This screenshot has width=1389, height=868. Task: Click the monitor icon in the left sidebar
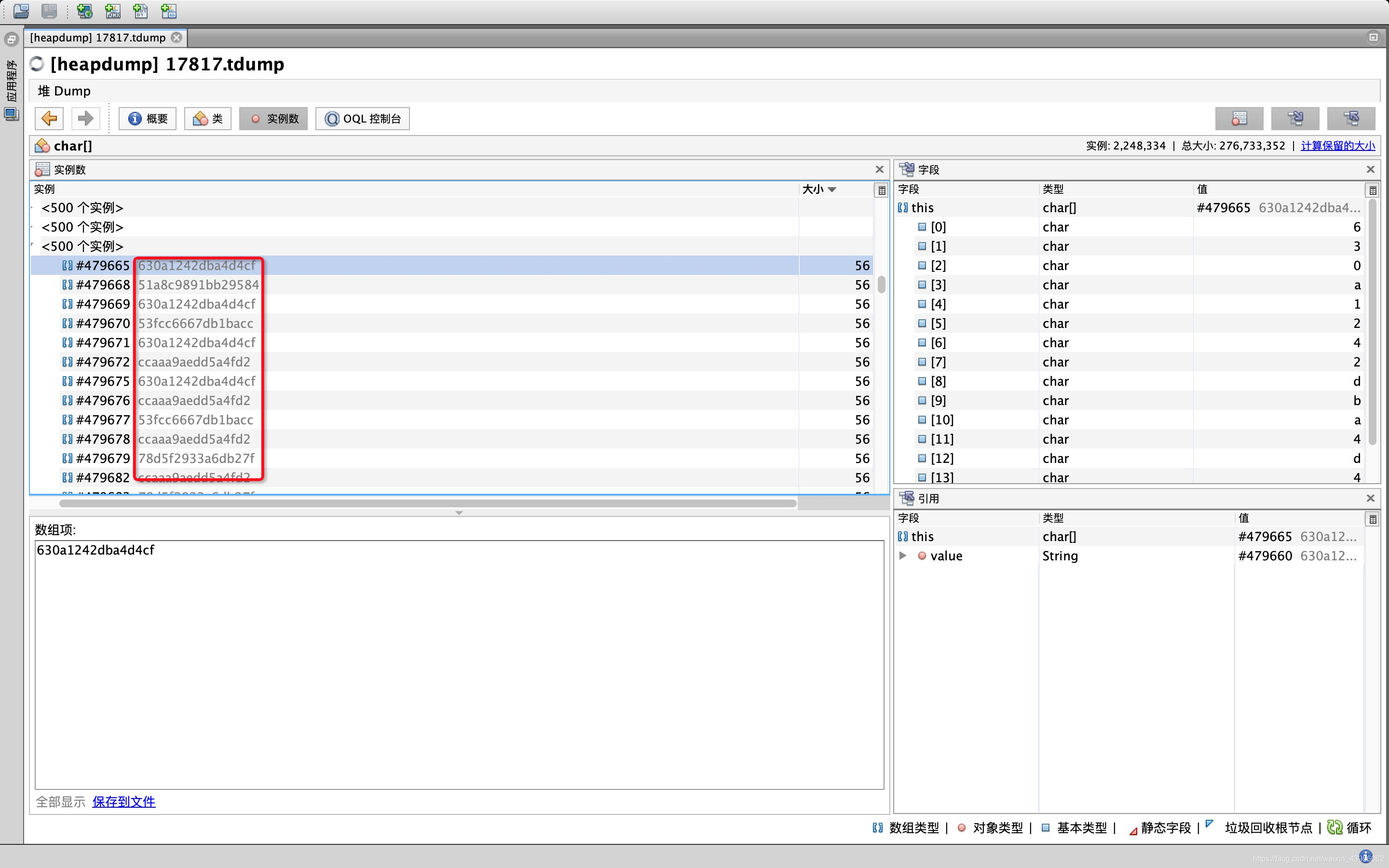click(x=12, y=114)
